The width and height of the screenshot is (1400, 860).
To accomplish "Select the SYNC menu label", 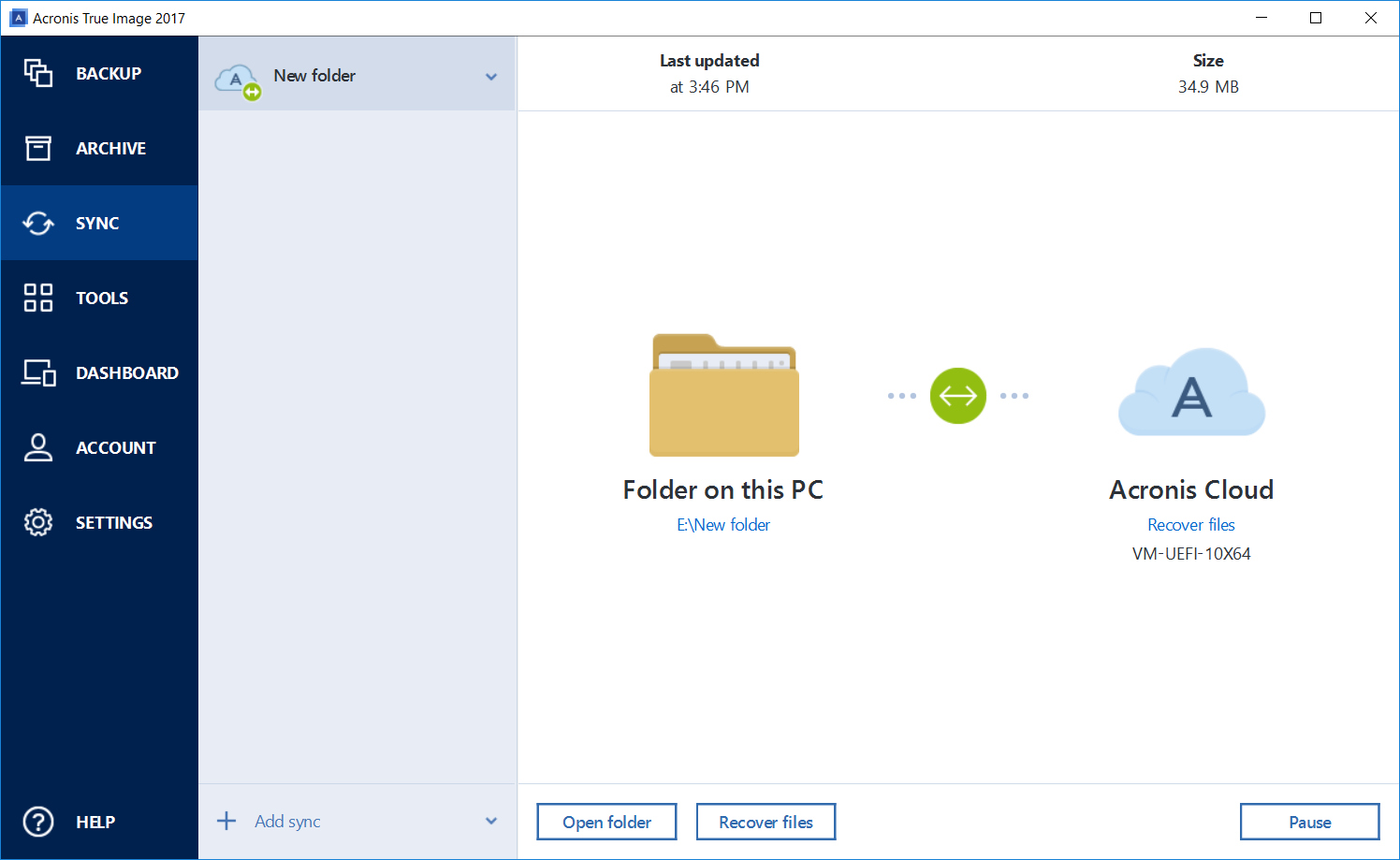I will click(97, 223).
